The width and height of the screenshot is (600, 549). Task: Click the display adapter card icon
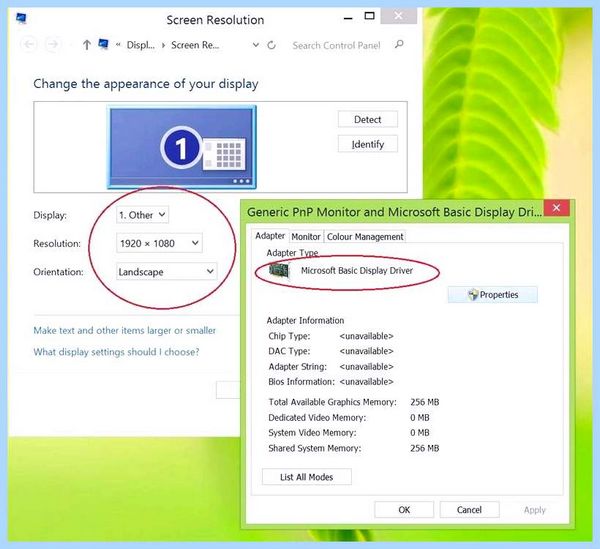[x=279, y=271]
